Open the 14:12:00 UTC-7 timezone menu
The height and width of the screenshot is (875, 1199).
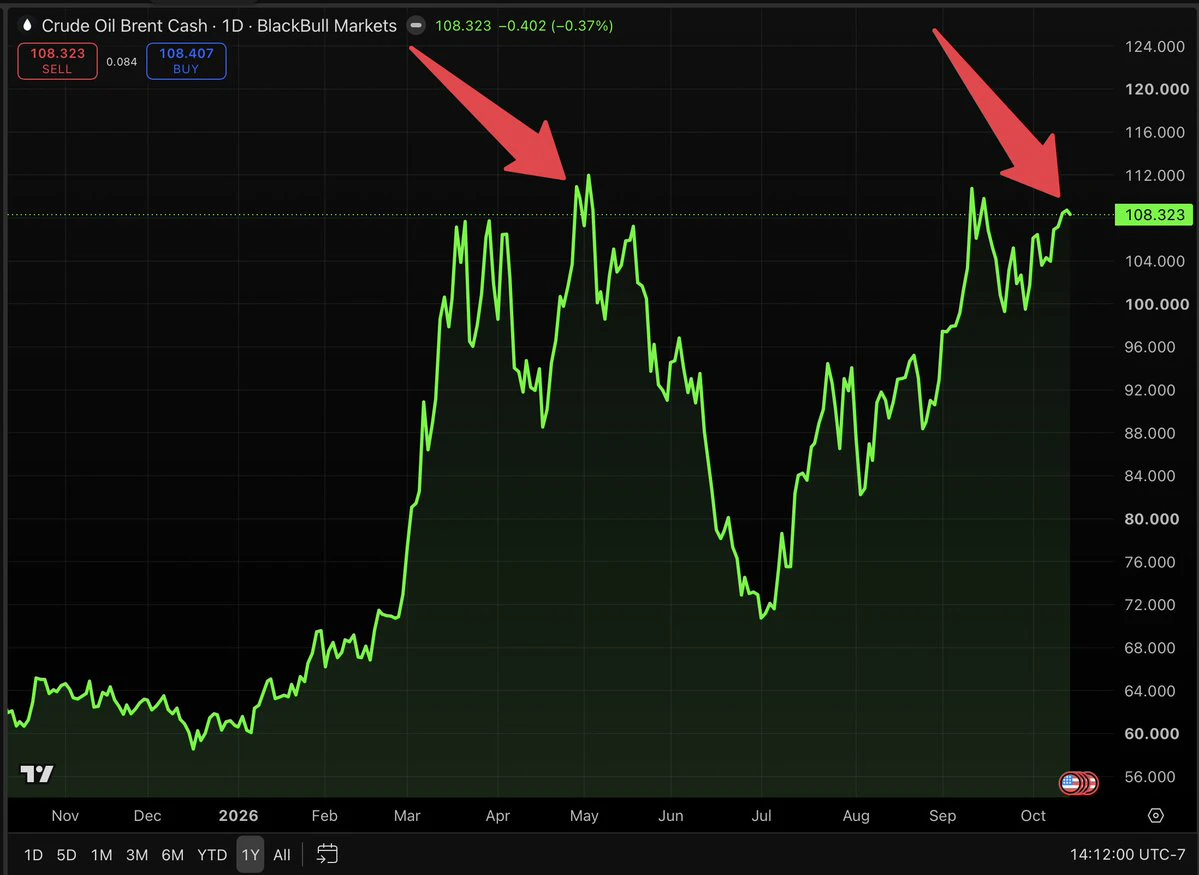click(x=1127, y=854)
